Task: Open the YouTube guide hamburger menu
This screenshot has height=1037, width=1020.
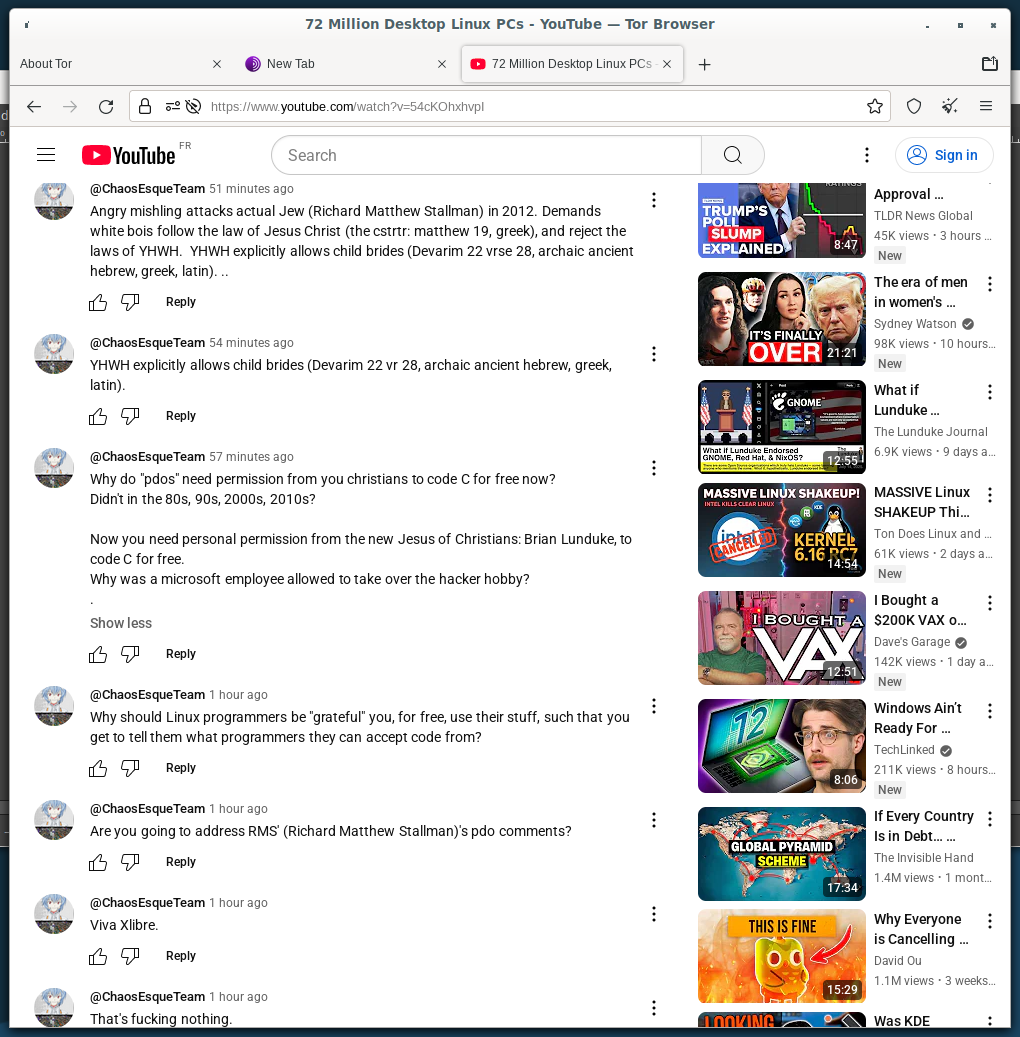Action: click(x=46, y=155)
